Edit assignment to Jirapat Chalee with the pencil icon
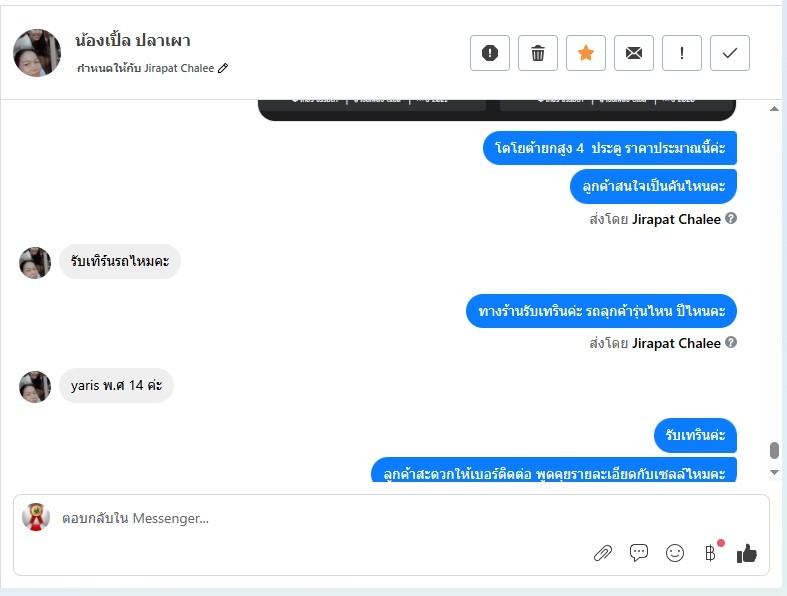Screen dimensions: 787x596 [223, 68]
